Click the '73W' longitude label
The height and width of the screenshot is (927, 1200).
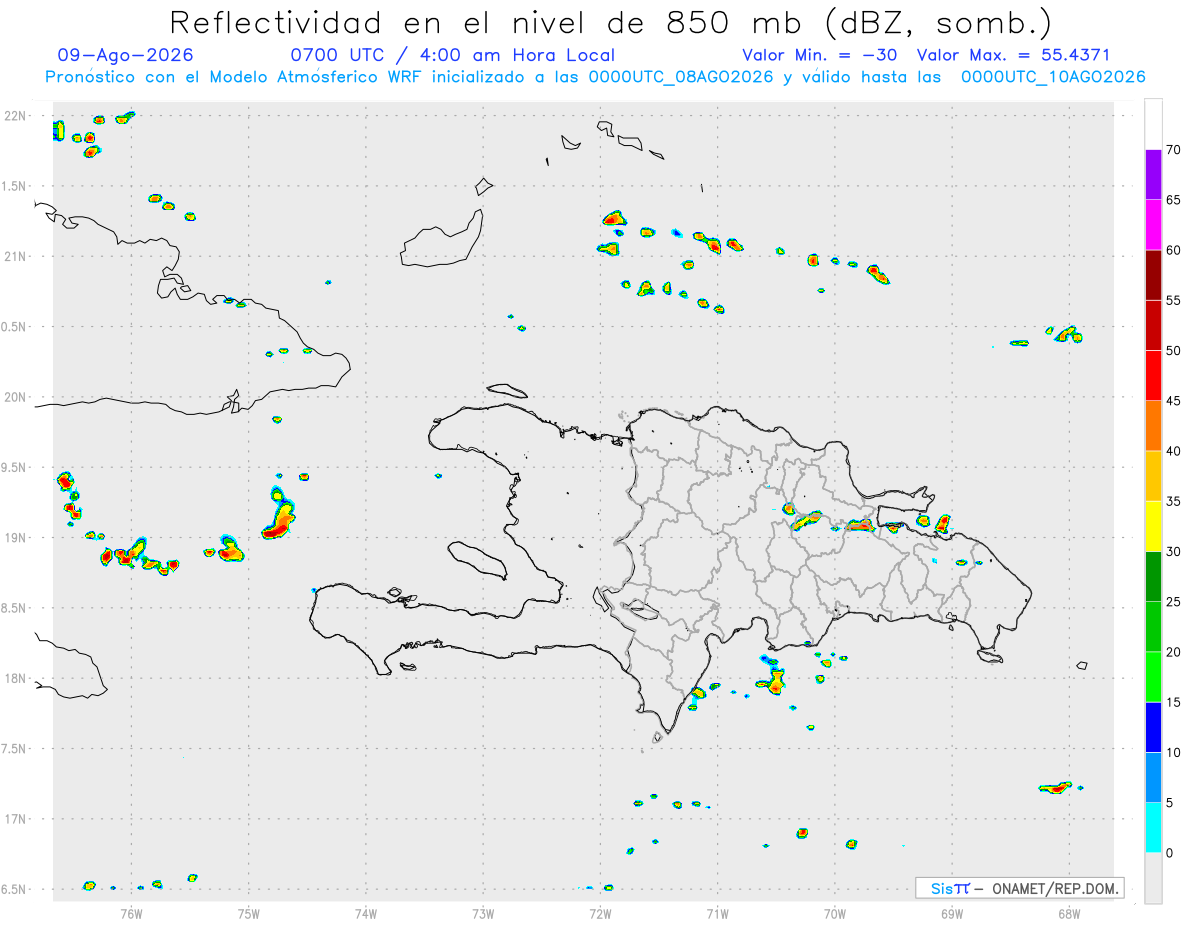(483, 914)
